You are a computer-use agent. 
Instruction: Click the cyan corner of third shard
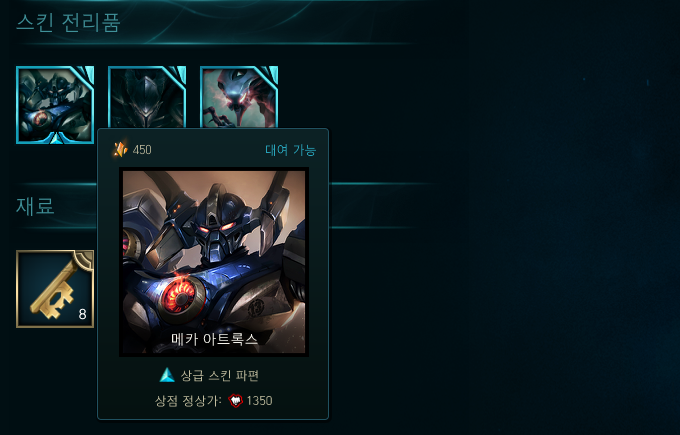(x=270, y=74)
